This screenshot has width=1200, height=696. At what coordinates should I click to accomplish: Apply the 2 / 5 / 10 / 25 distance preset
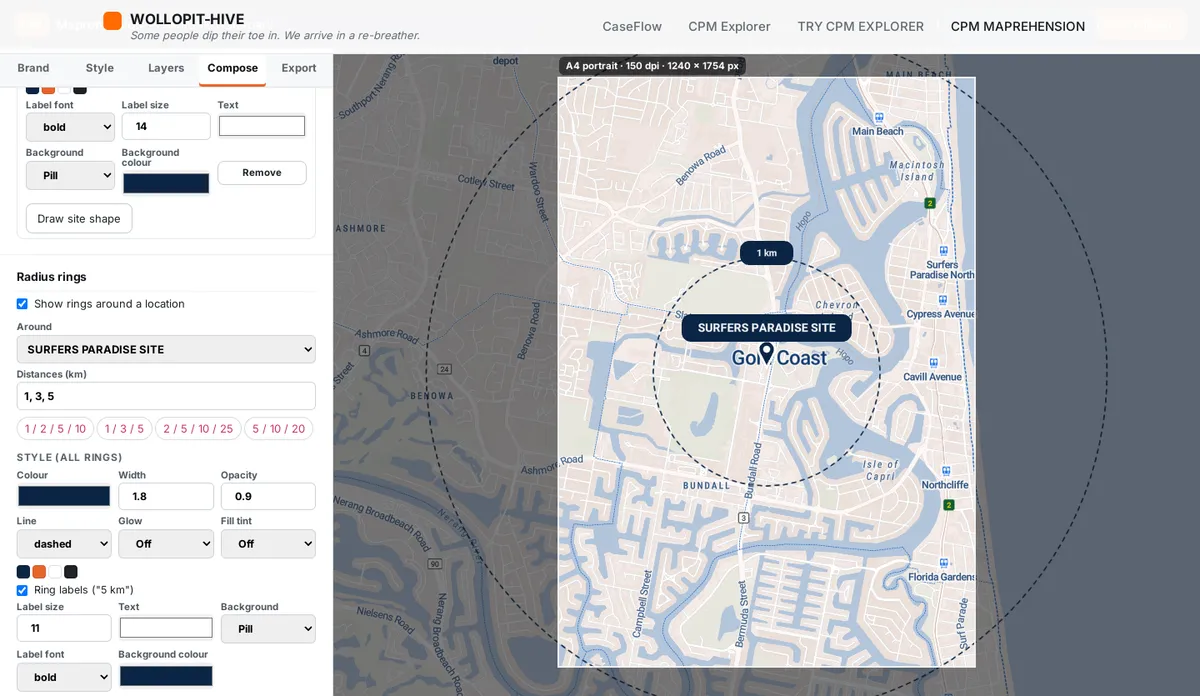click(x=198, y=429)
